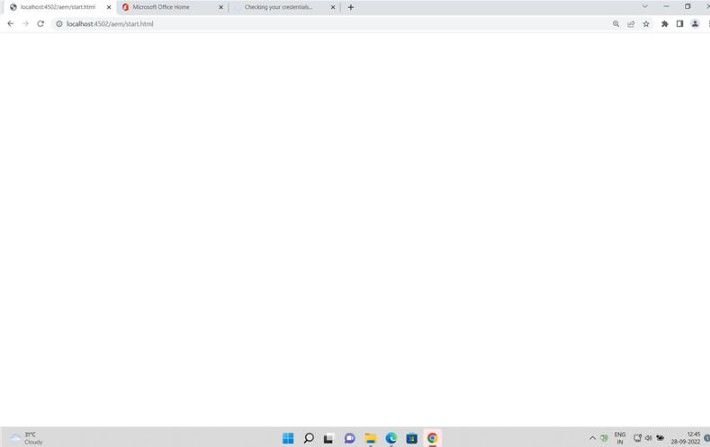This screenshot has height=447, width=710.
Task: Open a new tab with plus button
Action: pos(351,7)
